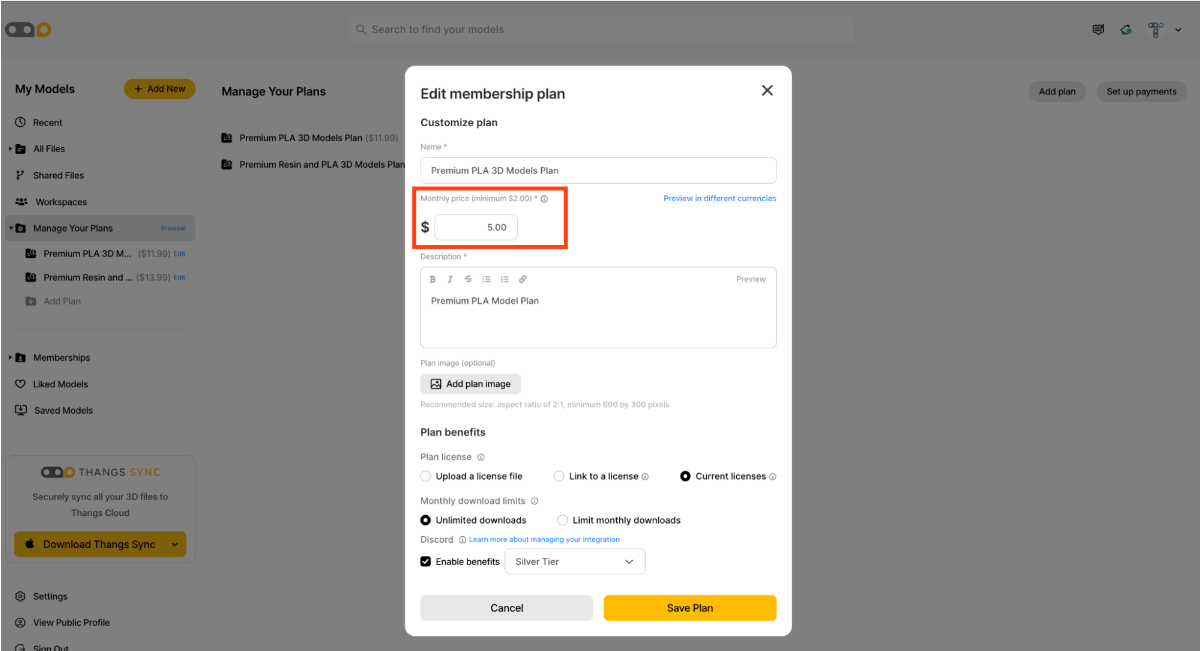Insert bulleted list in description
The image size is (1200, 651).
(486, 279)
